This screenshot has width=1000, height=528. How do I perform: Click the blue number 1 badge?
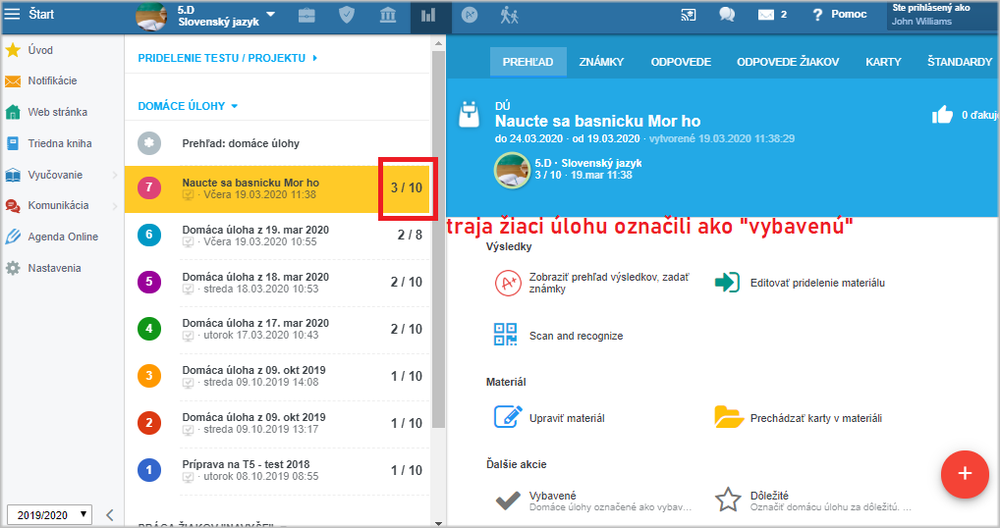[x=149, y=470]
